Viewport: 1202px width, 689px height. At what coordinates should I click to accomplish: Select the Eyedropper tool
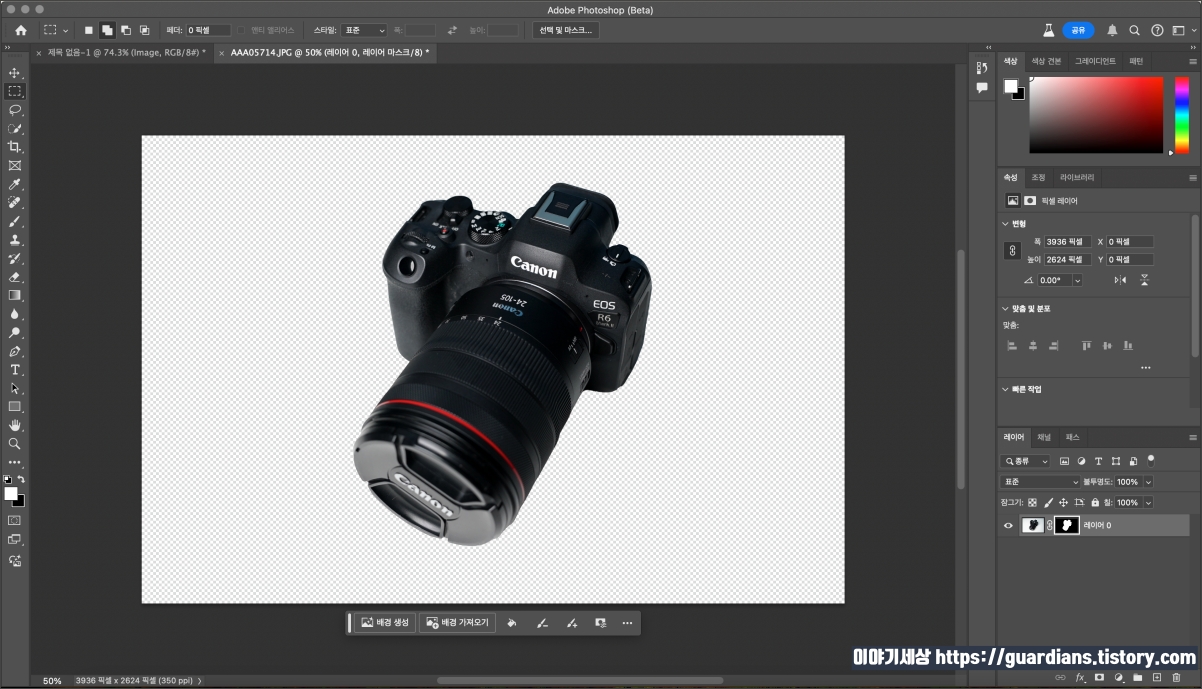[x=15, y=184]
